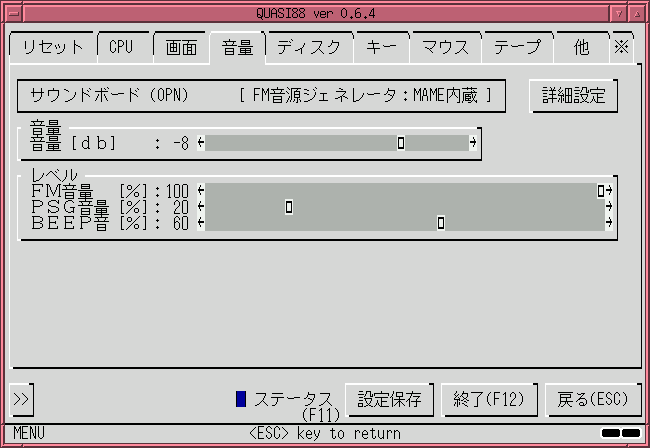
Task: Open the window menu in title bar
Action: tap(15, 13)
